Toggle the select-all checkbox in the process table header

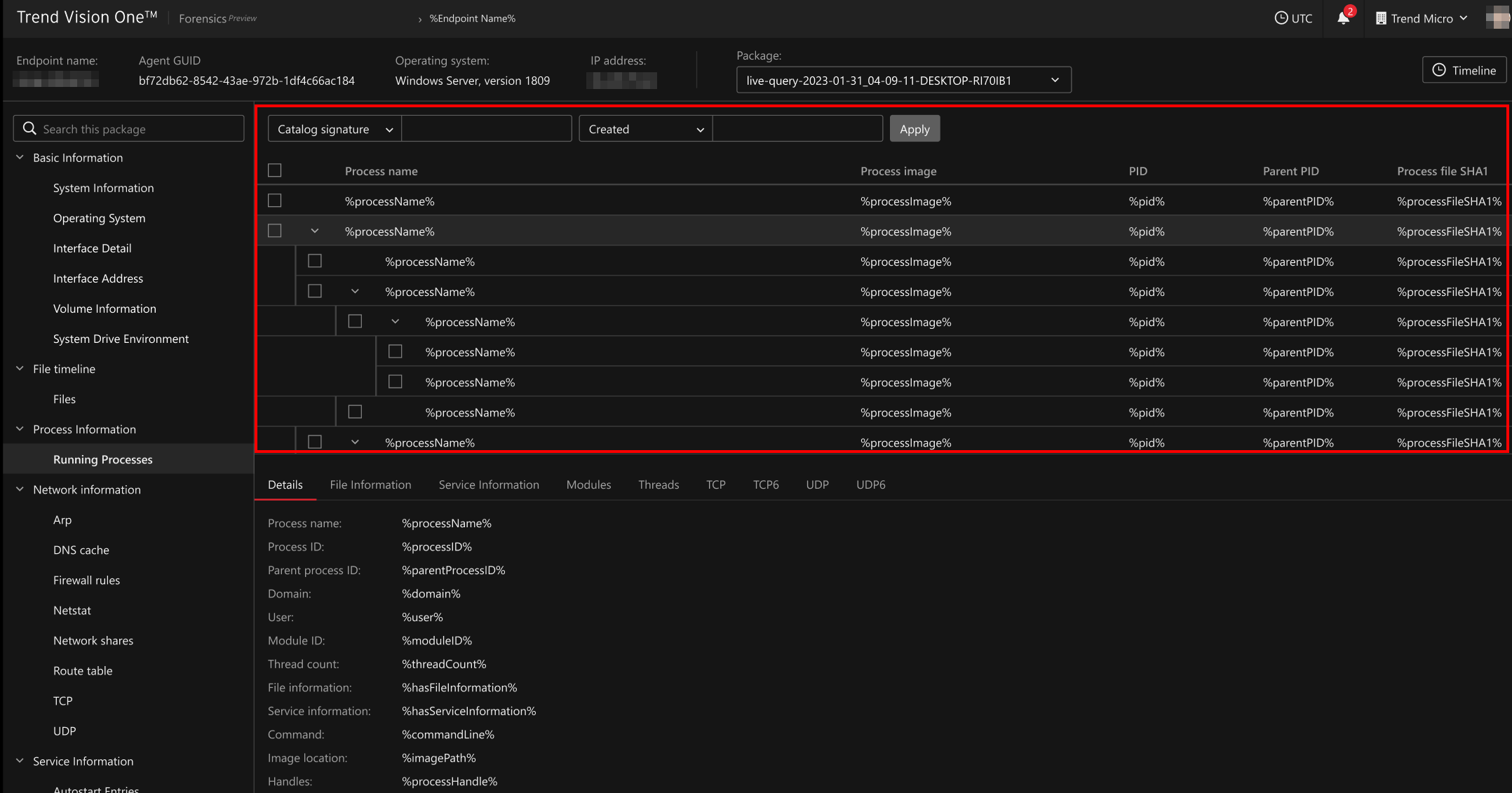274,170
